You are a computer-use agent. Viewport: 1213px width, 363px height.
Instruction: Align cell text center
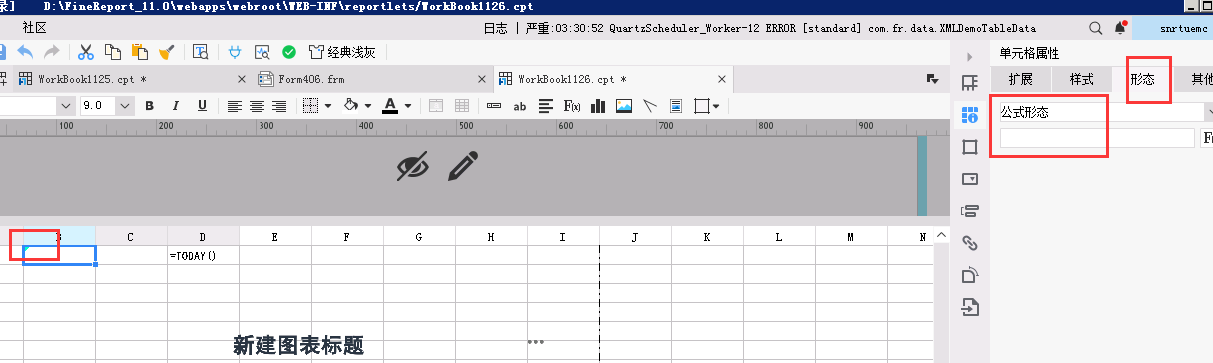[x=257, y=105]
